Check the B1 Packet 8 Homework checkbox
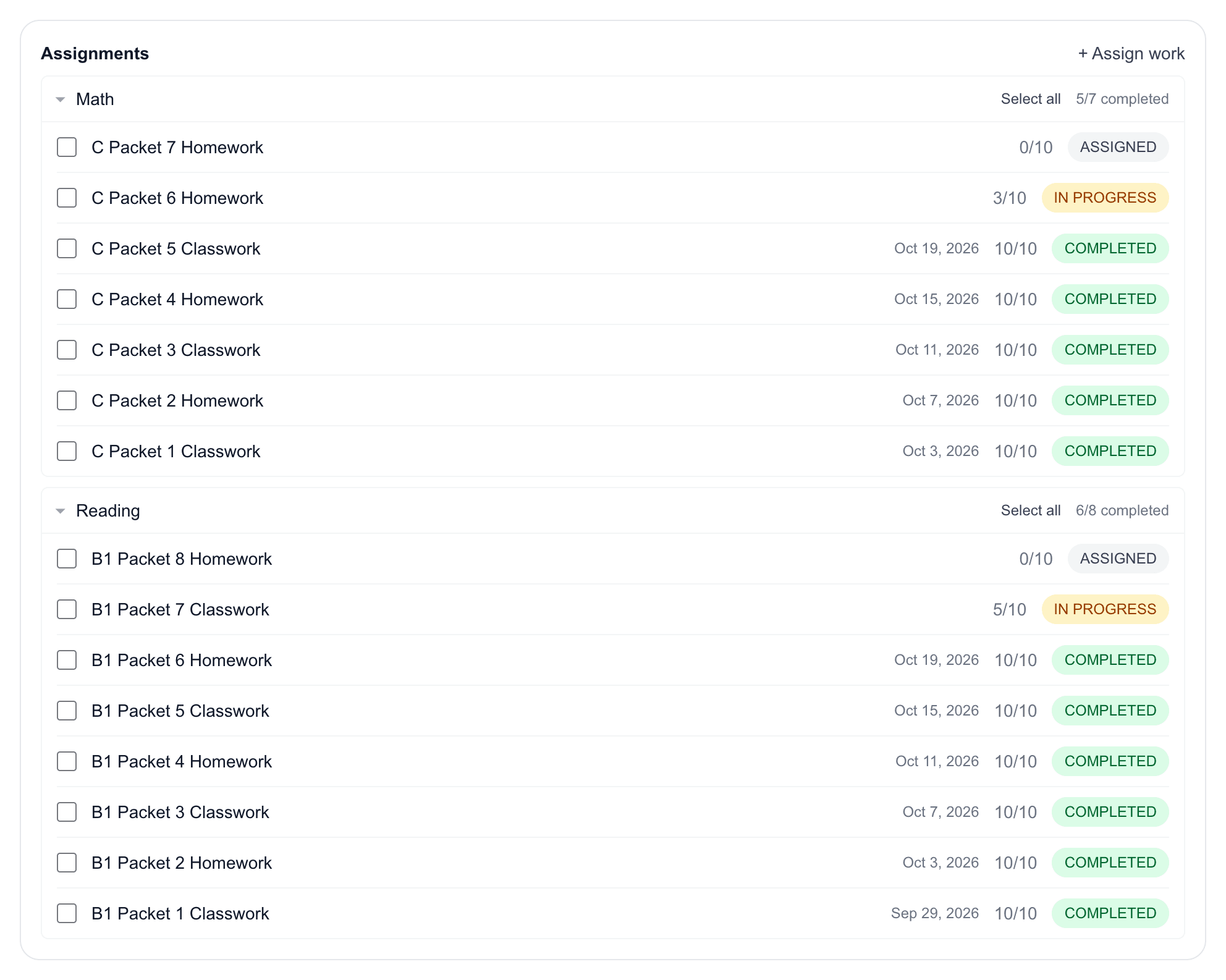This screenshot has height=980, width=1226. (67, 559)
